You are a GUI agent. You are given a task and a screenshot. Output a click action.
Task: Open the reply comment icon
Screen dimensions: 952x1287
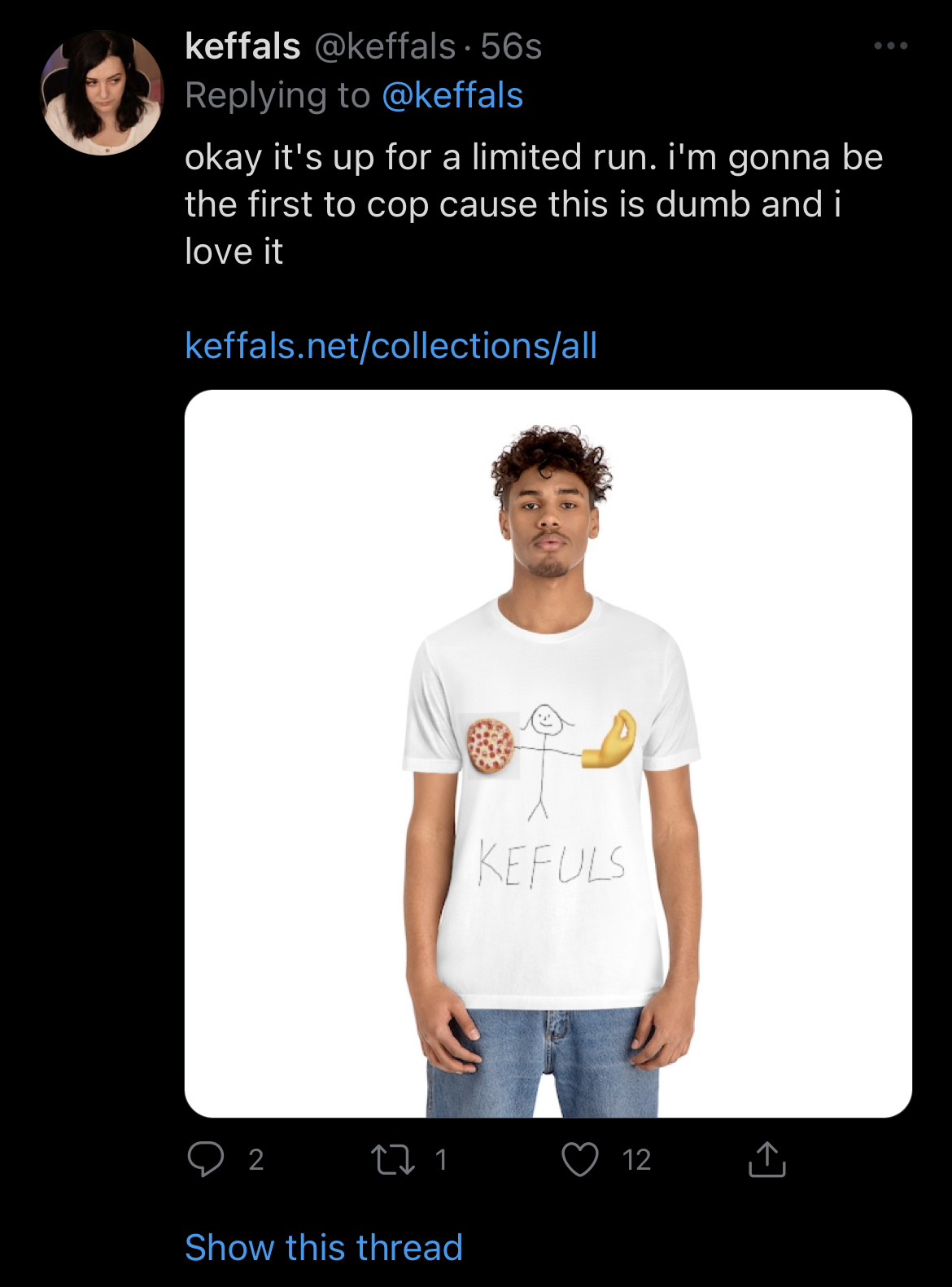tap(206, 1159)
